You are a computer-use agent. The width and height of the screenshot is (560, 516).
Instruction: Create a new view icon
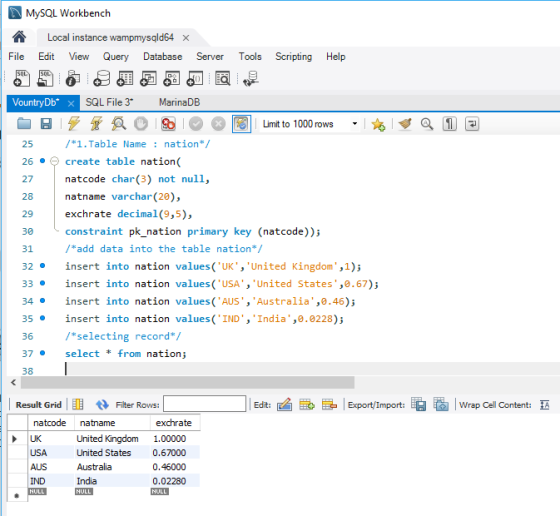(x=148, y=78)
